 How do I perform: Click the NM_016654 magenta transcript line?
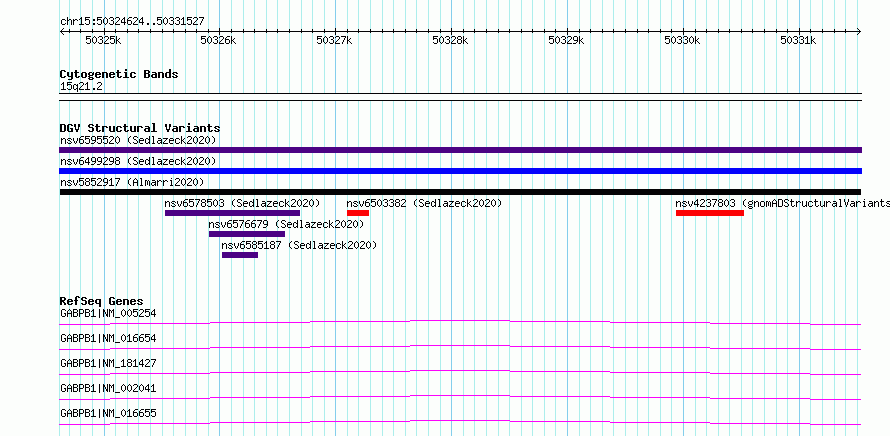pos(460,347)
